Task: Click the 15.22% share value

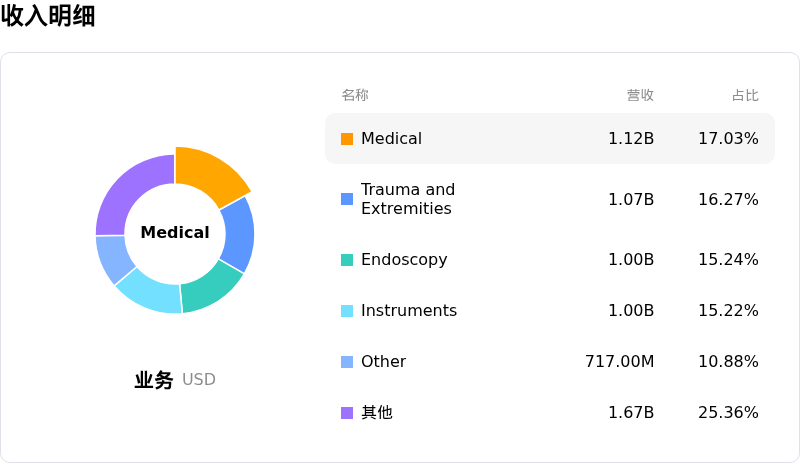Action: (x=729, y=310)
